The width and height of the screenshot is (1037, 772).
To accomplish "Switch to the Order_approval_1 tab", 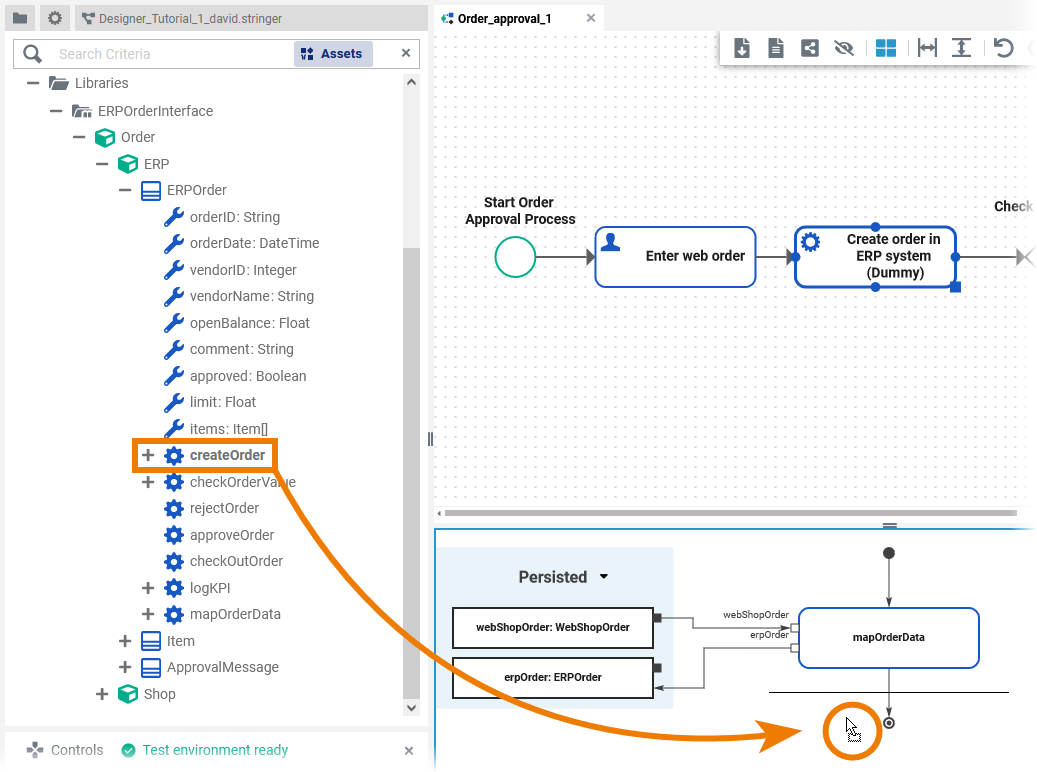I will [504, 18].
